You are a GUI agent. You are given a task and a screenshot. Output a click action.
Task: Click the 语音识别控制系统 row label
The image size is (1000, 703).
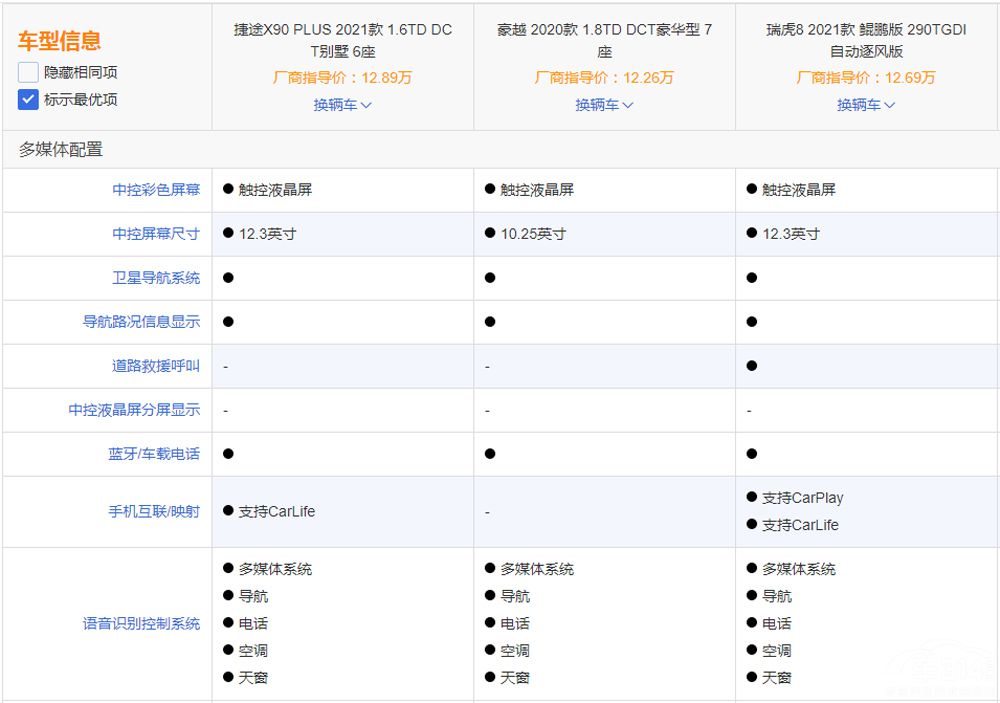click(x=141, y=624)
